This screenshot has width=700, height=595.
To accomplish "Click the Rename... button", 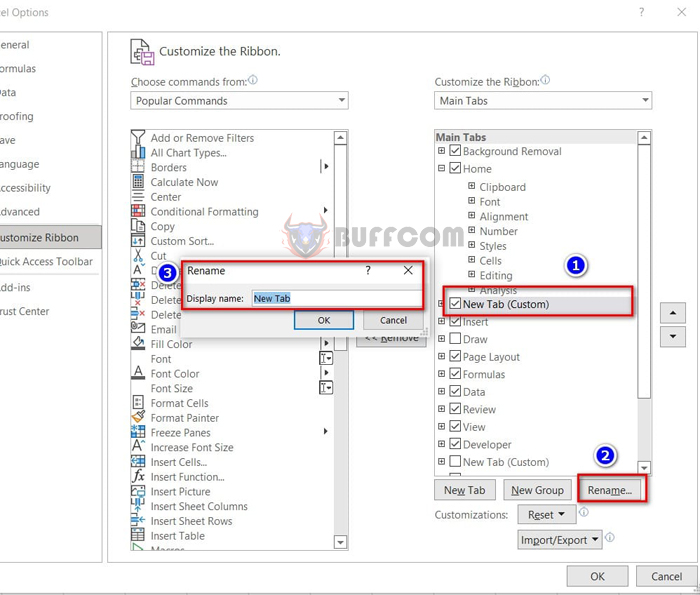I will pyautogui.click(x=610, y=490).
